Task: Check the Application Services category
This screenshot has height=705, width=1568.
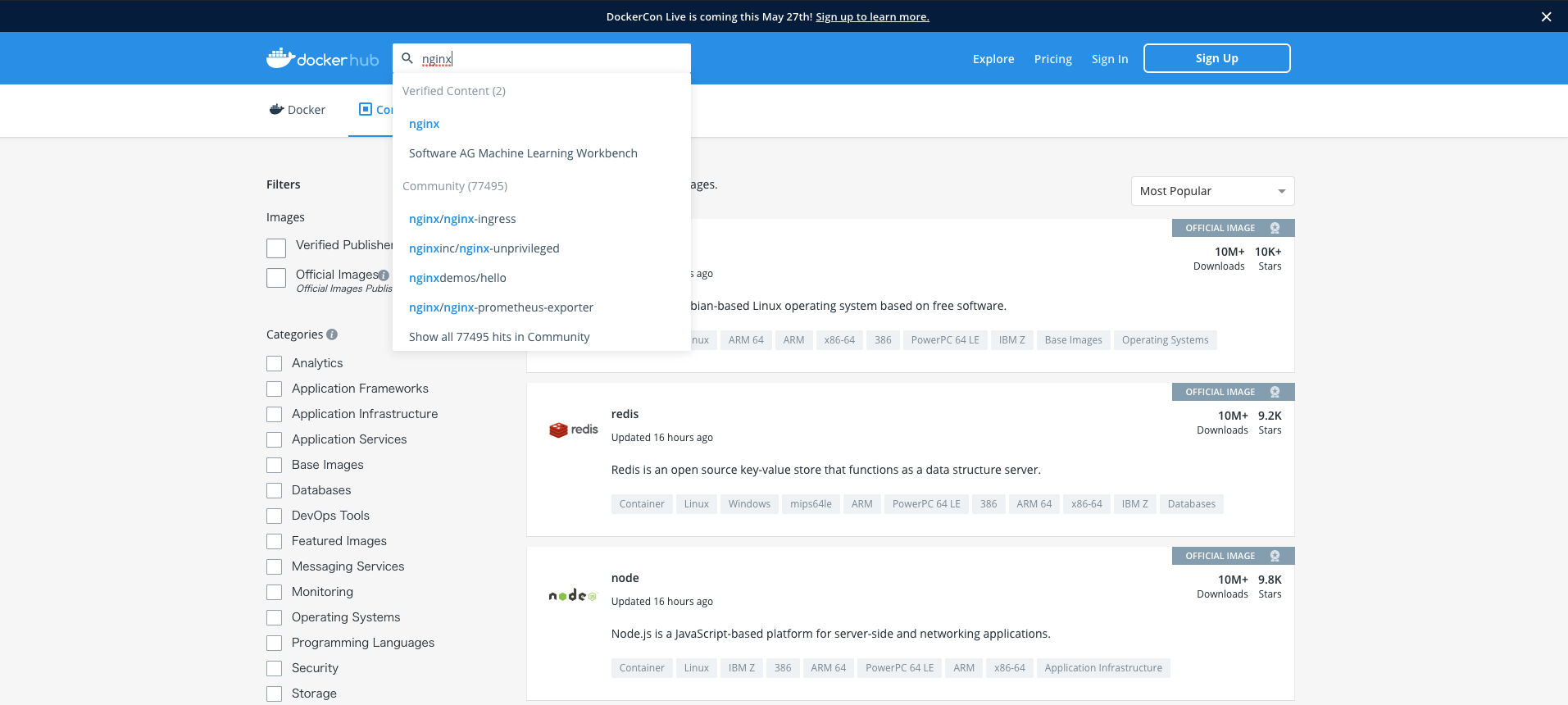Action: coord(274,439)
